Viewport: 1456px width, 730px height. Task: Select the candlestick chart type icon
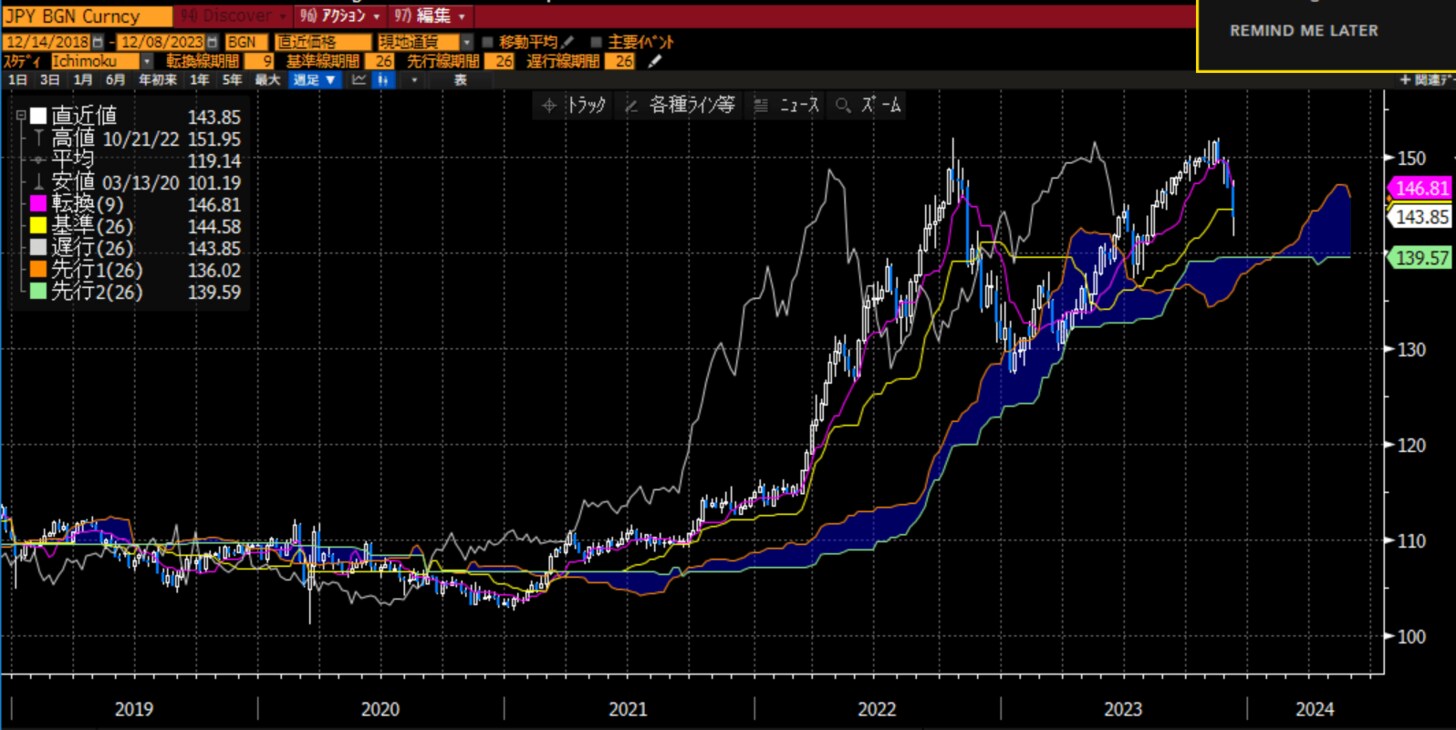click(x=382, y=80)
